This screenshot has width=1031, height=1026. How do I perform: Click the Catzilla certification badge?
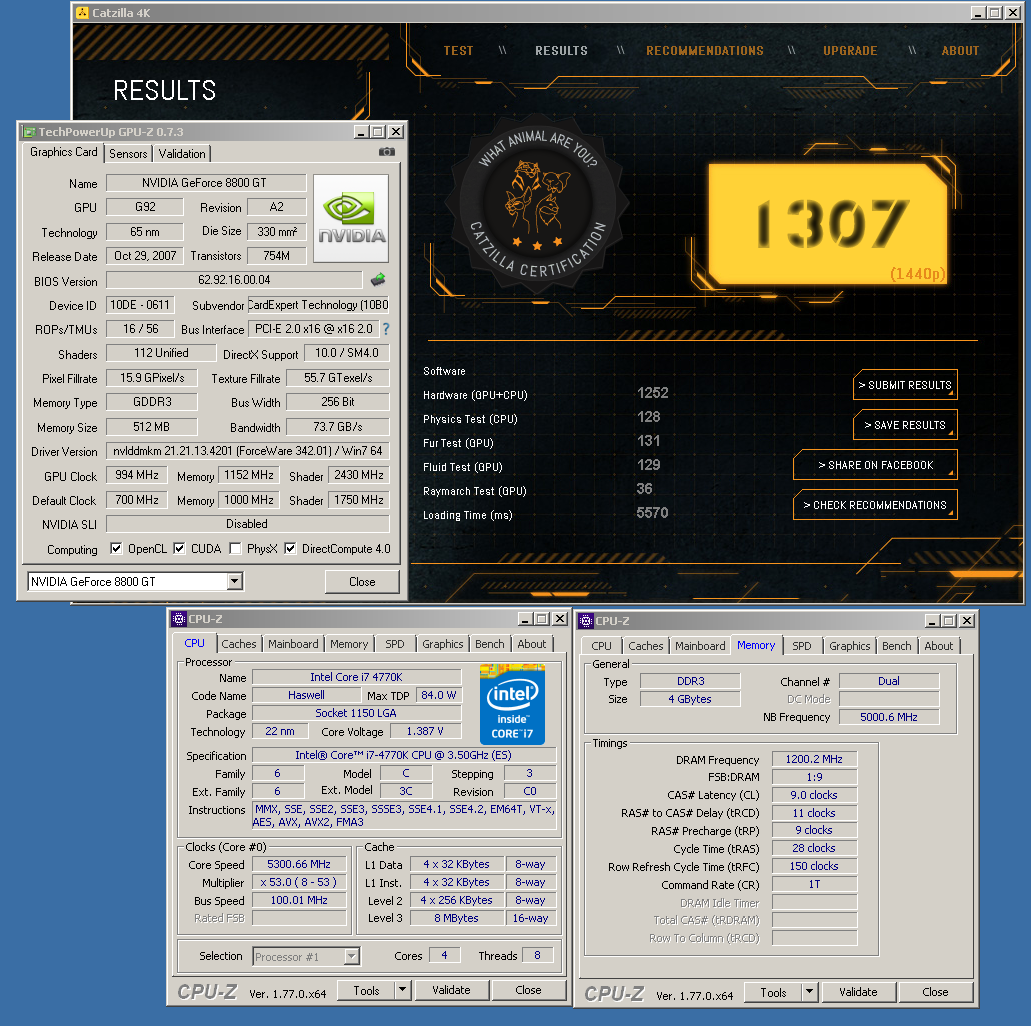537,204
